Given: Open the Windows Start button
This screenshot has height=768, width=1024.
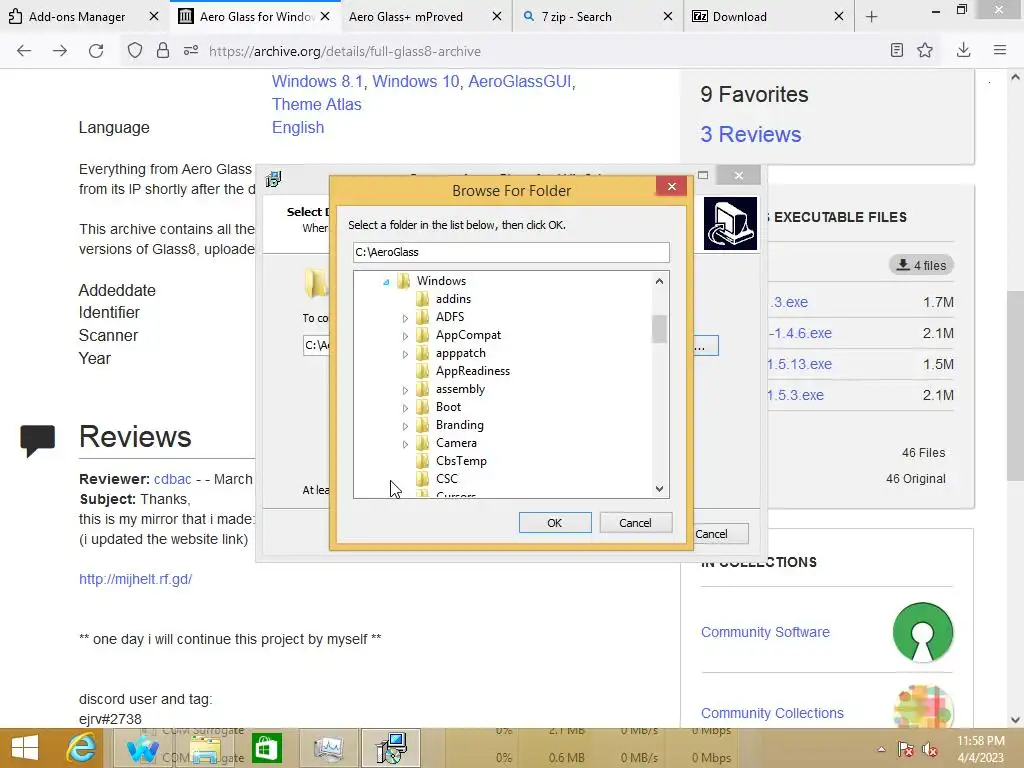Looking at the screenshot, I should point(25,748).
